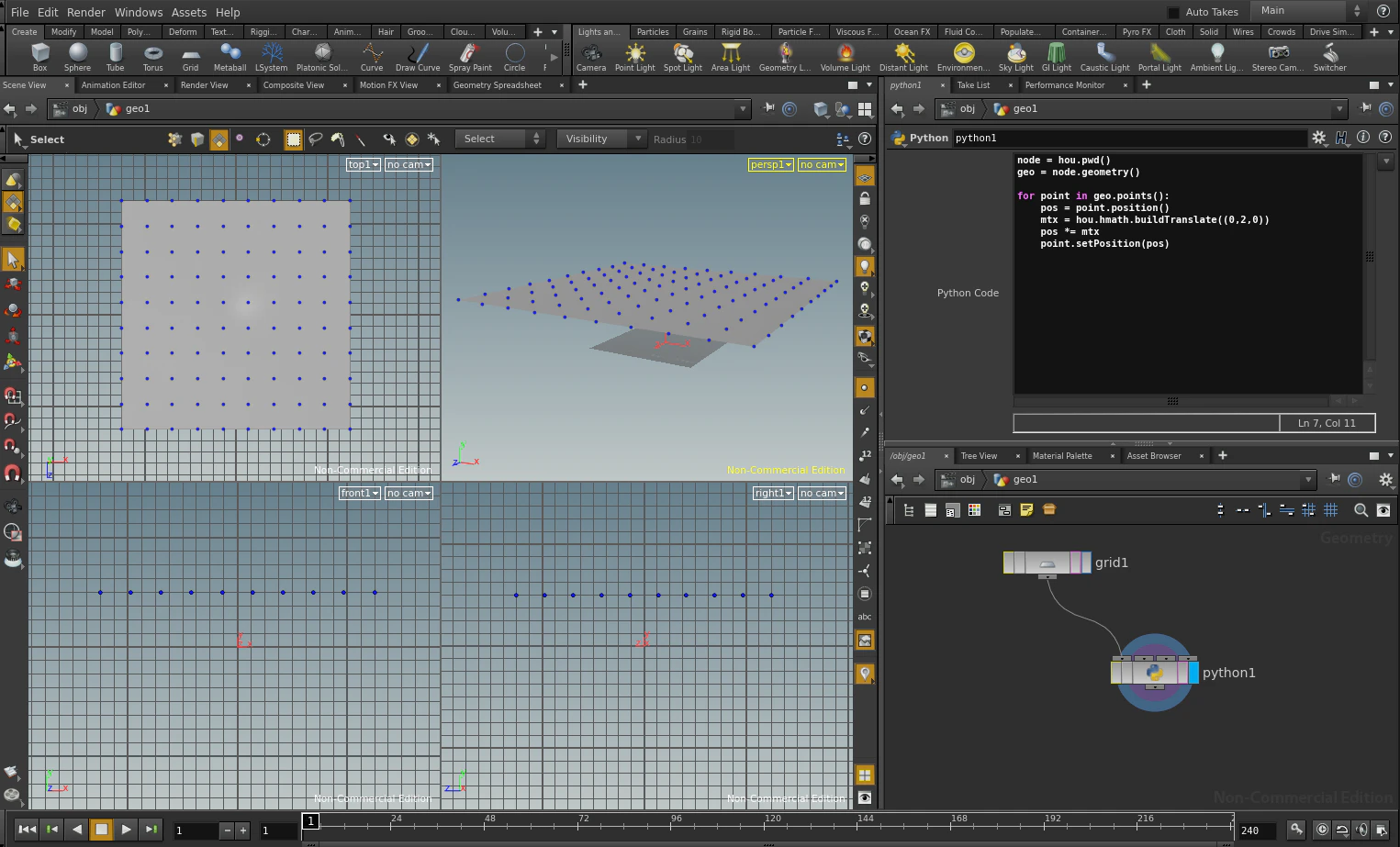The height and width of the screenshot is (847, 1400).
Task: Select the Sphere shelf tool
Action: click(x=78, y=57)
